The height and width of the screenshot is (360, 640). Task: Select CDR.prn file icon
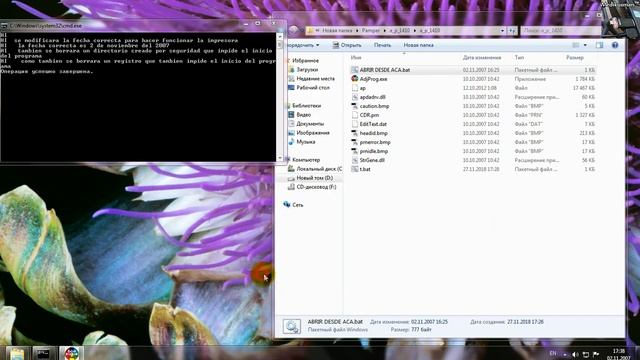[355, 115]
